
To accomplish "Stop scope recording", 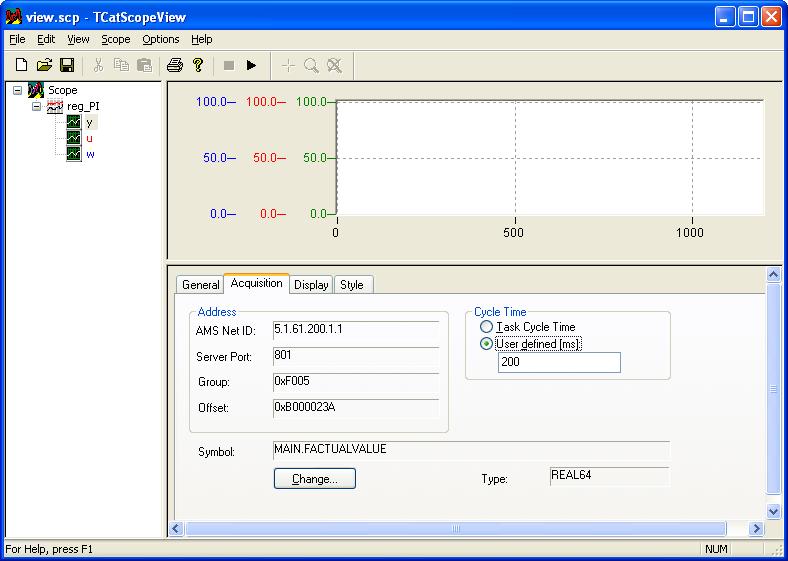I will tap(229, 65).
